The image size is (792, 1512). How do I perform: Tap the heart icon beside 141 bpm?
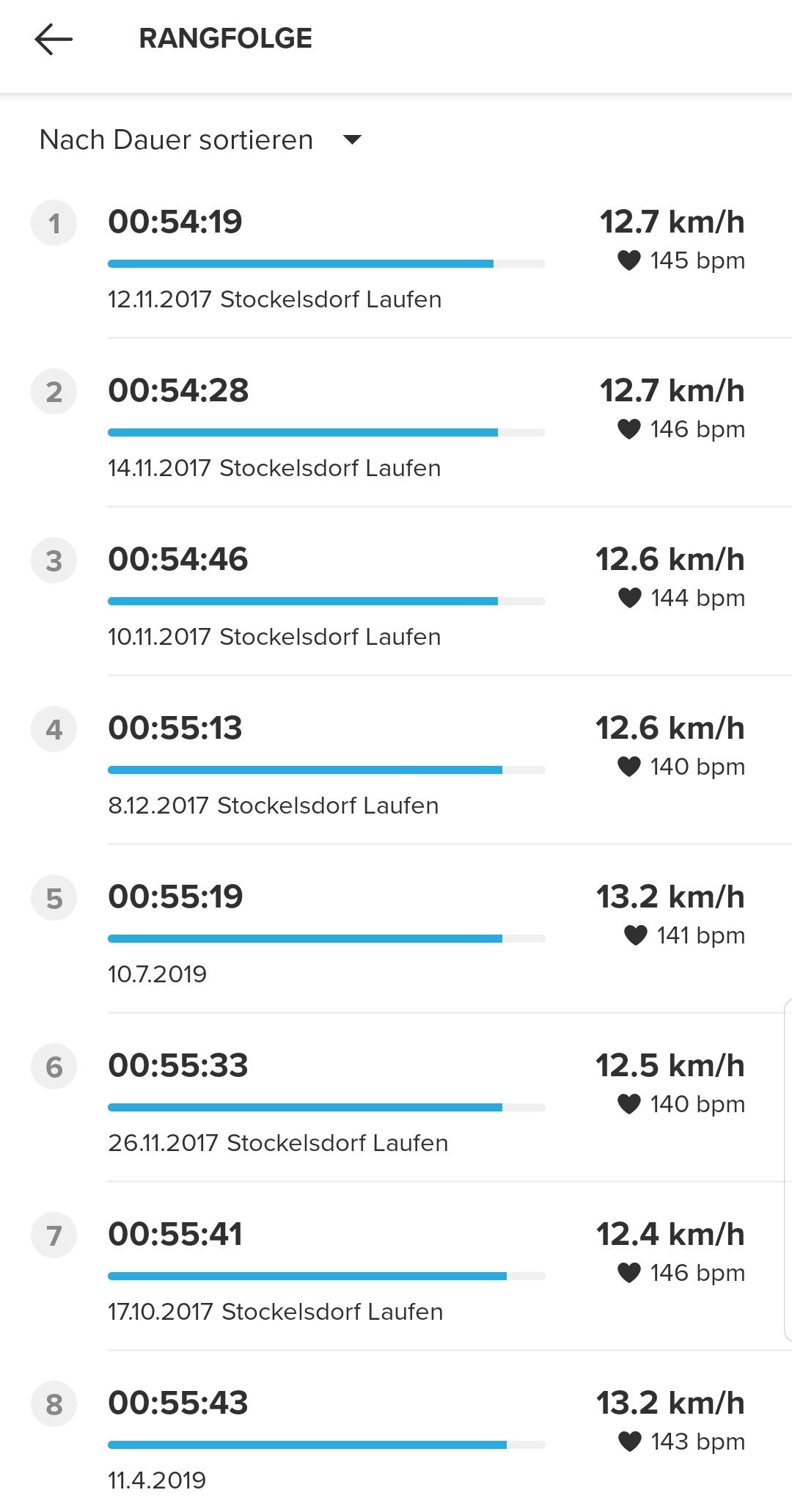pyautogui.click(x=635, y=935)
